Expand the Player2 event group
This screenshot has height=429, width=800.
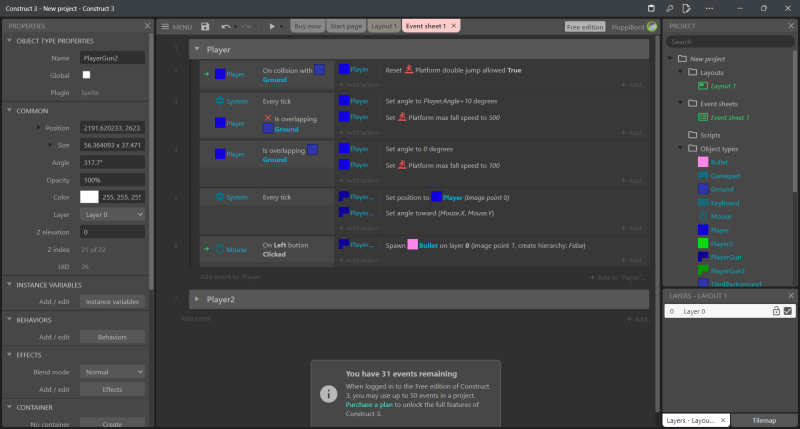pyautogui.click(x=197, y=299)
